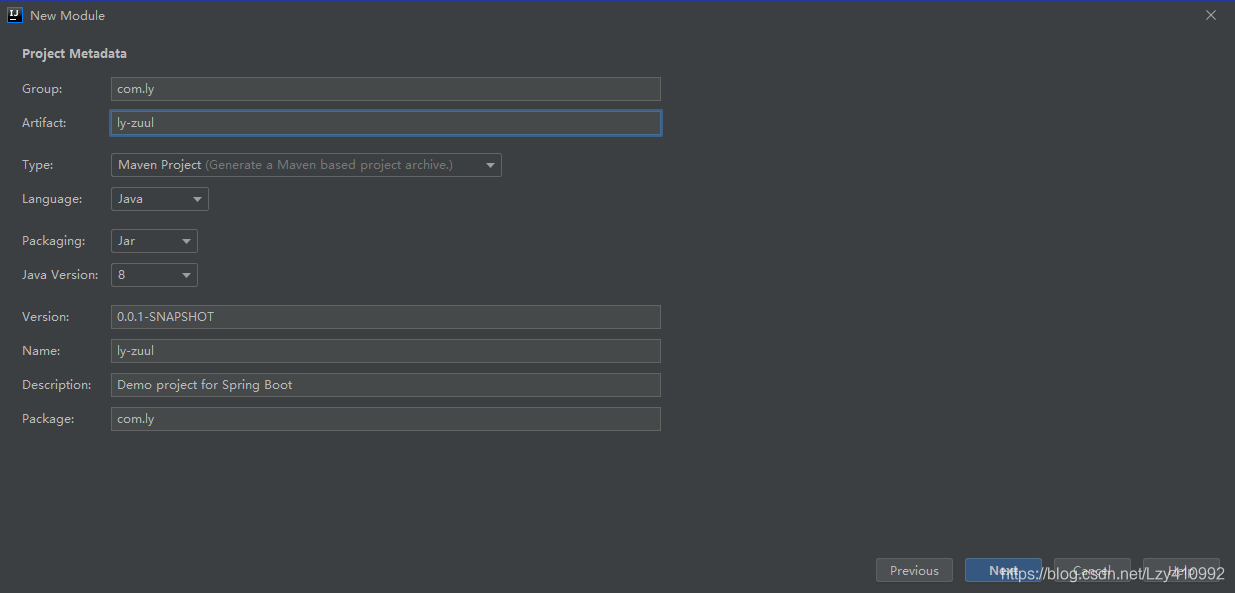Click the Name field containing ly-zuul
The width and height of the screenshot is (1235, 593).
click(386, 351)
